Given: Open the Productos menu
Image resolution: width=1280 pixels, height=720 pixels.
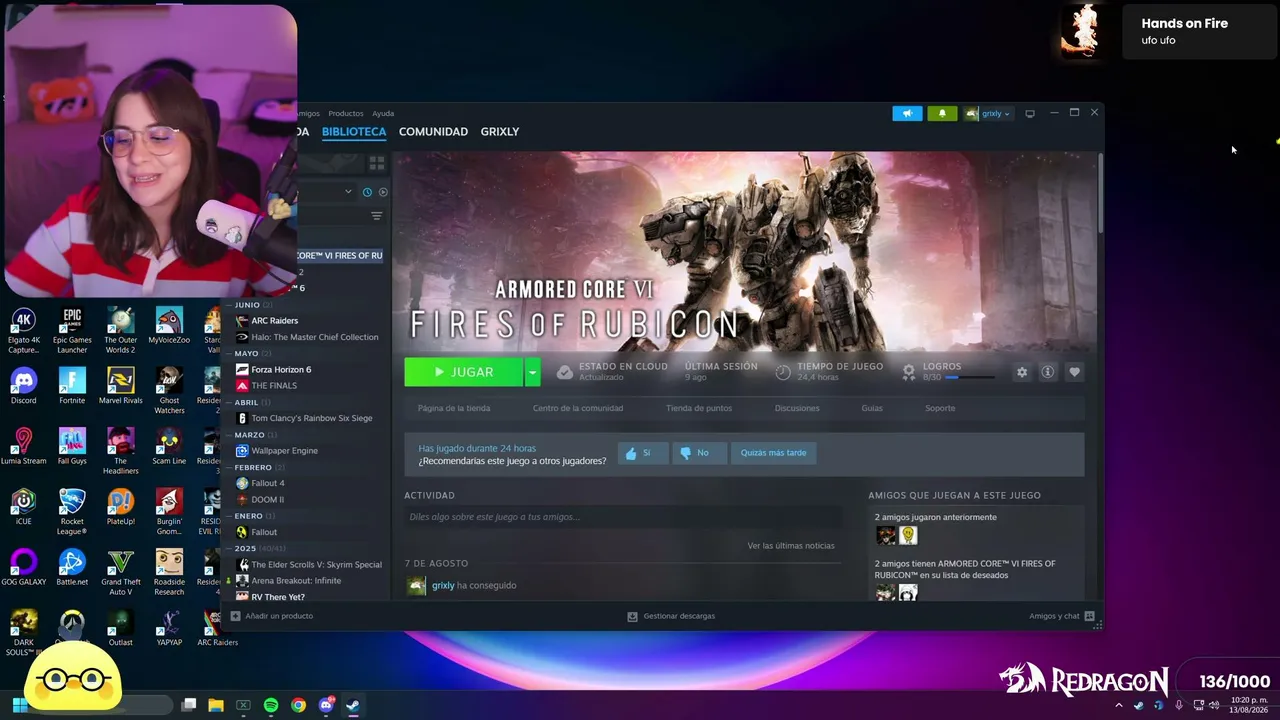Looking at the screenshot, I should (346, 113).
